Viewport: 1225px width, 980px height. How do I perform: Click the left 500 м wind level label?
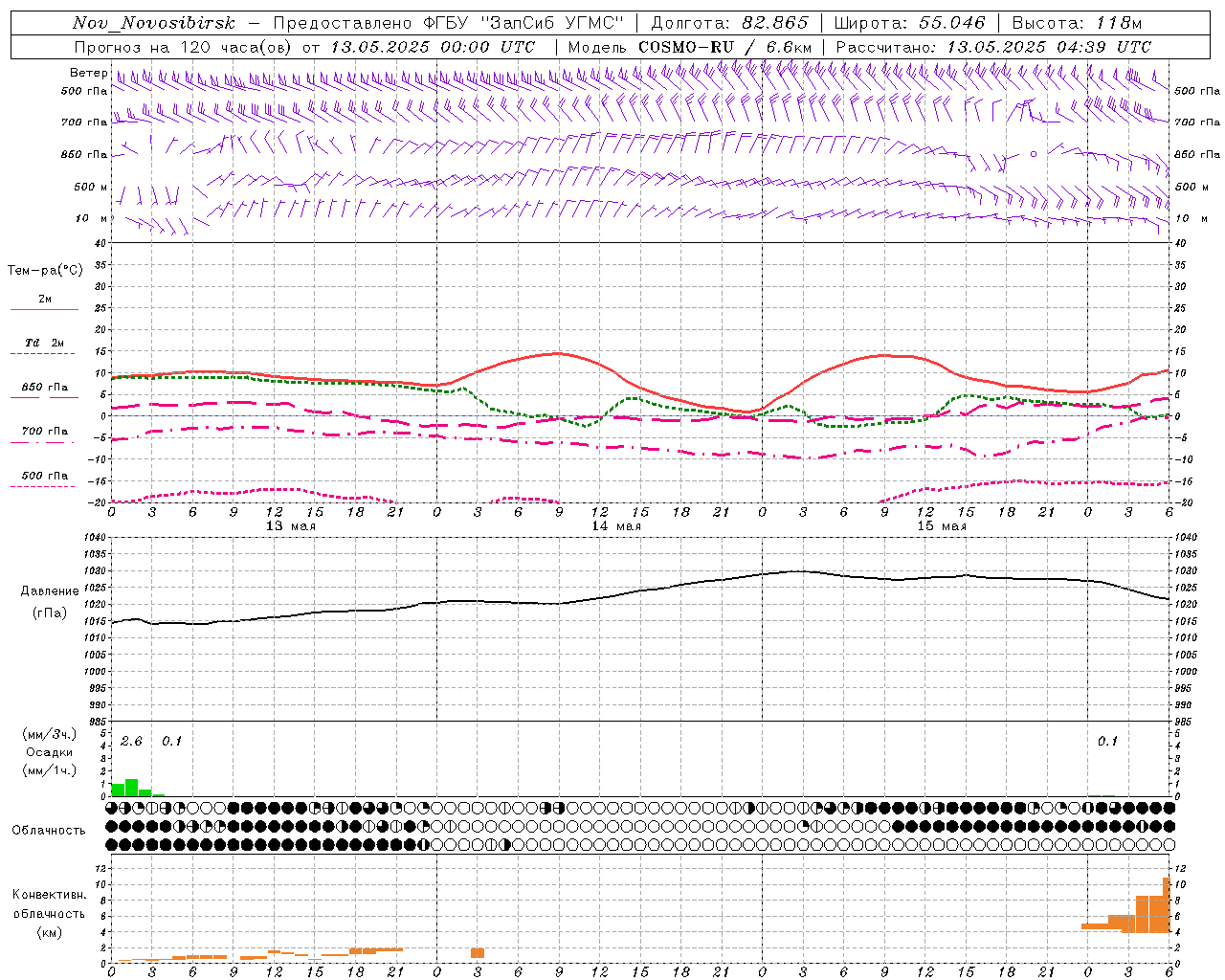pyautogui.click(x=91, y=187)
